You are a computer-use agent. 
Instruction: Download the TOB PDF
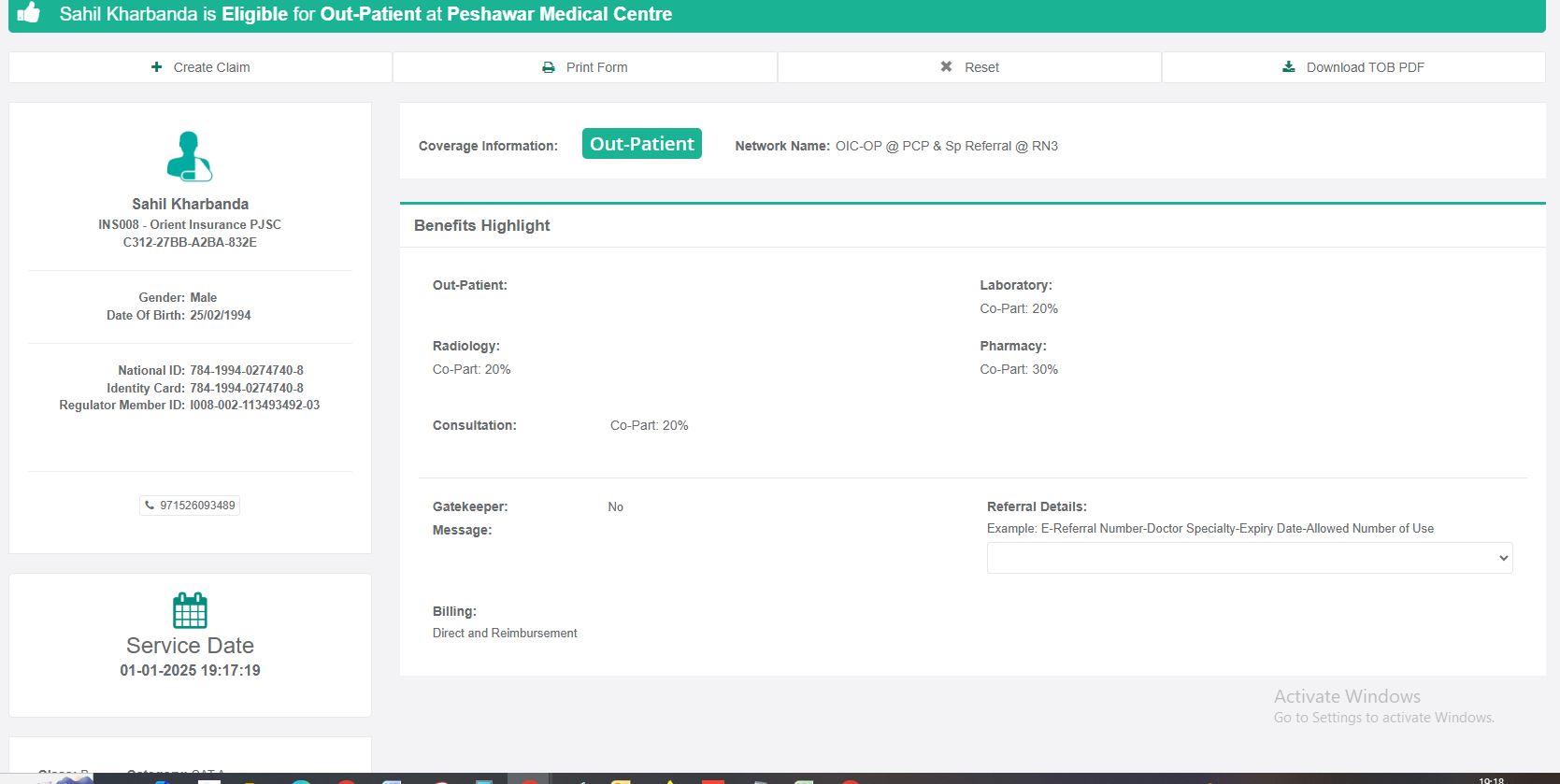[1353, 67]
